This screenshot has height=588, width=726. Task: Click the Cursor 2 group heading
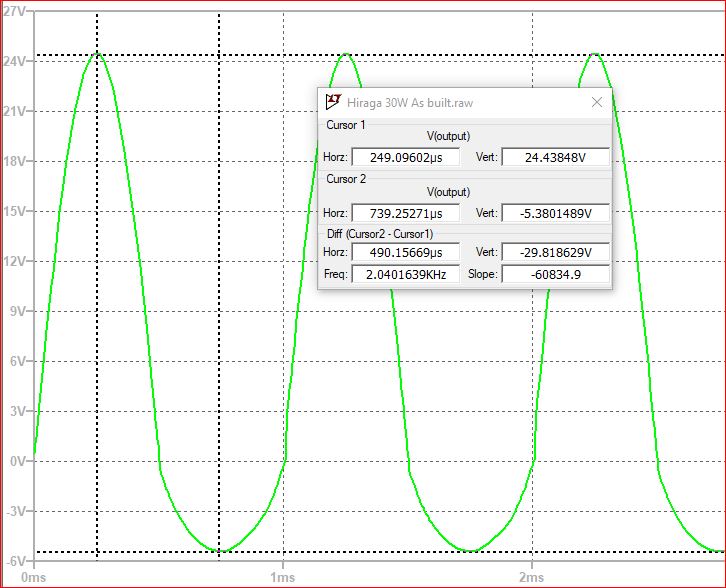point(346,179)
